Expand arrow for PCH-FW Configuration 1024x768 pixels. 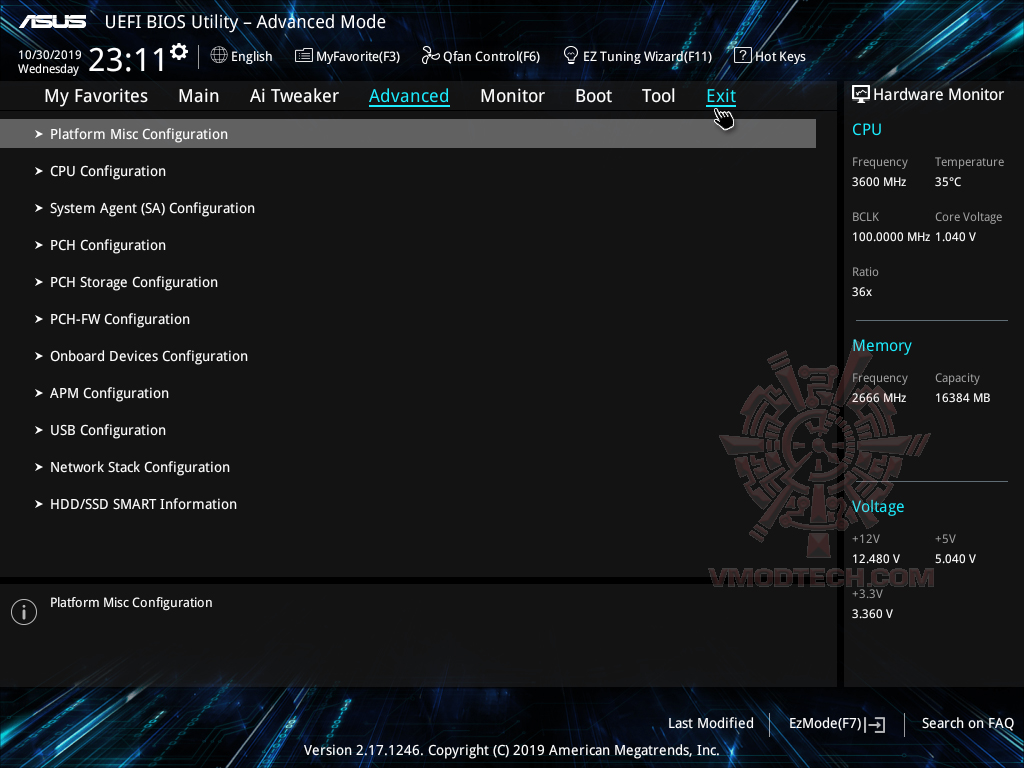click(x=39, y=319)
